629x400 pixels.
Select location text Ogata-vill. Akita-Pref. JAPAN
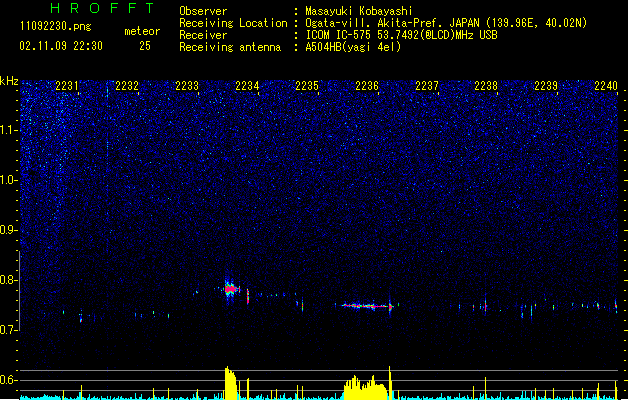(392, 23)
